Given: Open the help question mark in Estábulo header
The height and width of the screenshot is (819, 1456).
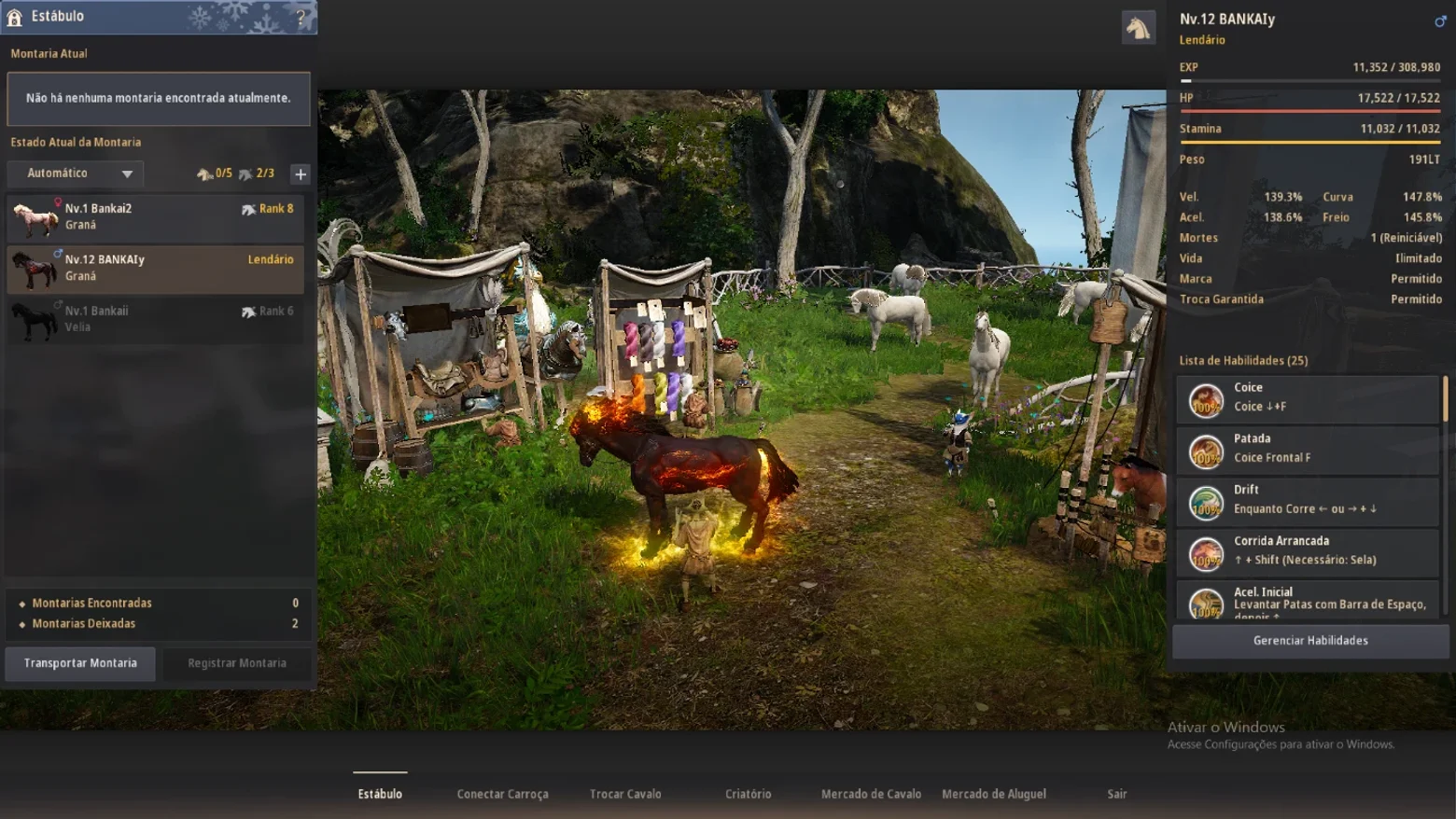Looking at the screenshot, I should coord(301,17).
